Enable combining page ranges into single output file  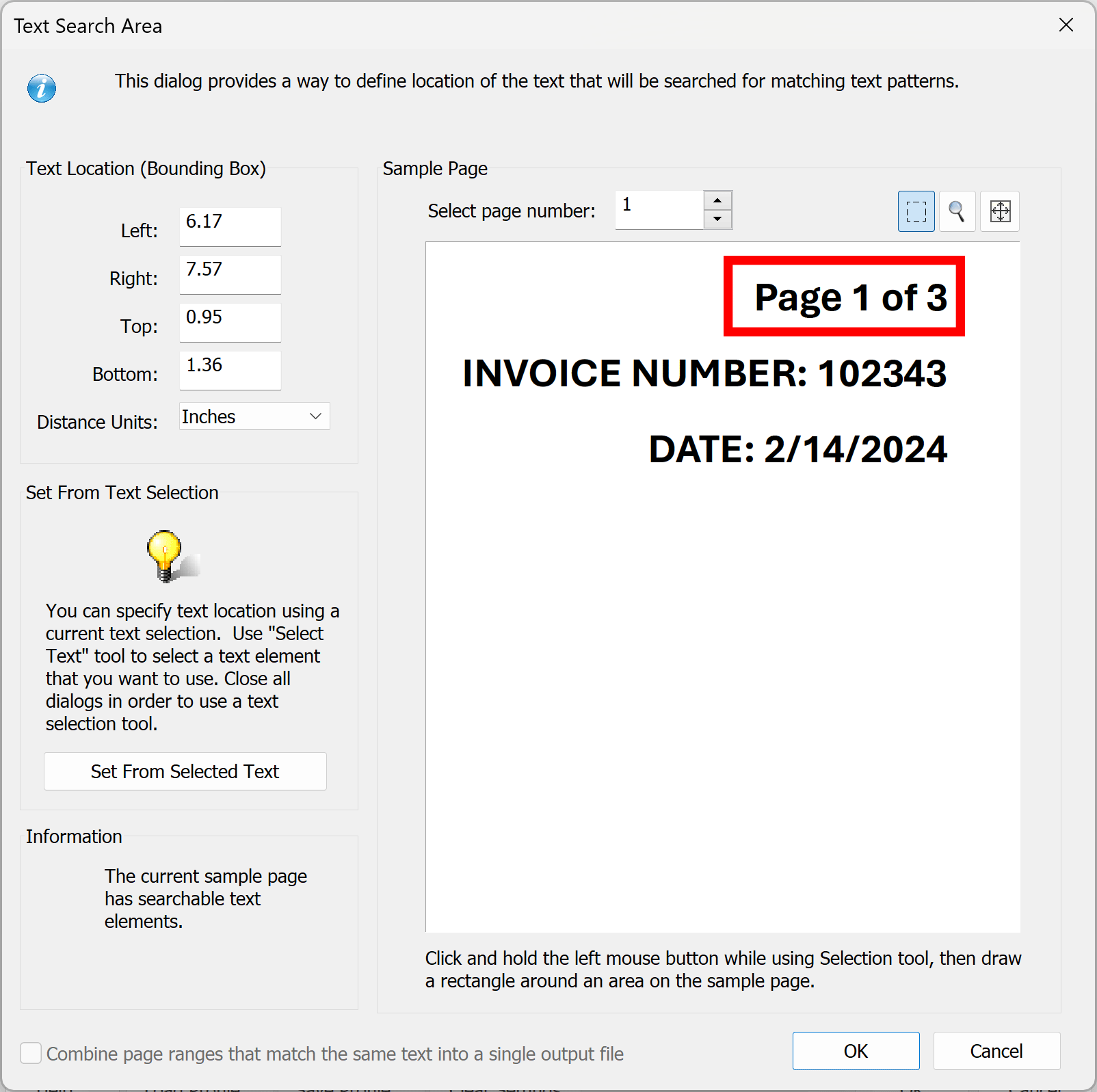pos(31,1054)
